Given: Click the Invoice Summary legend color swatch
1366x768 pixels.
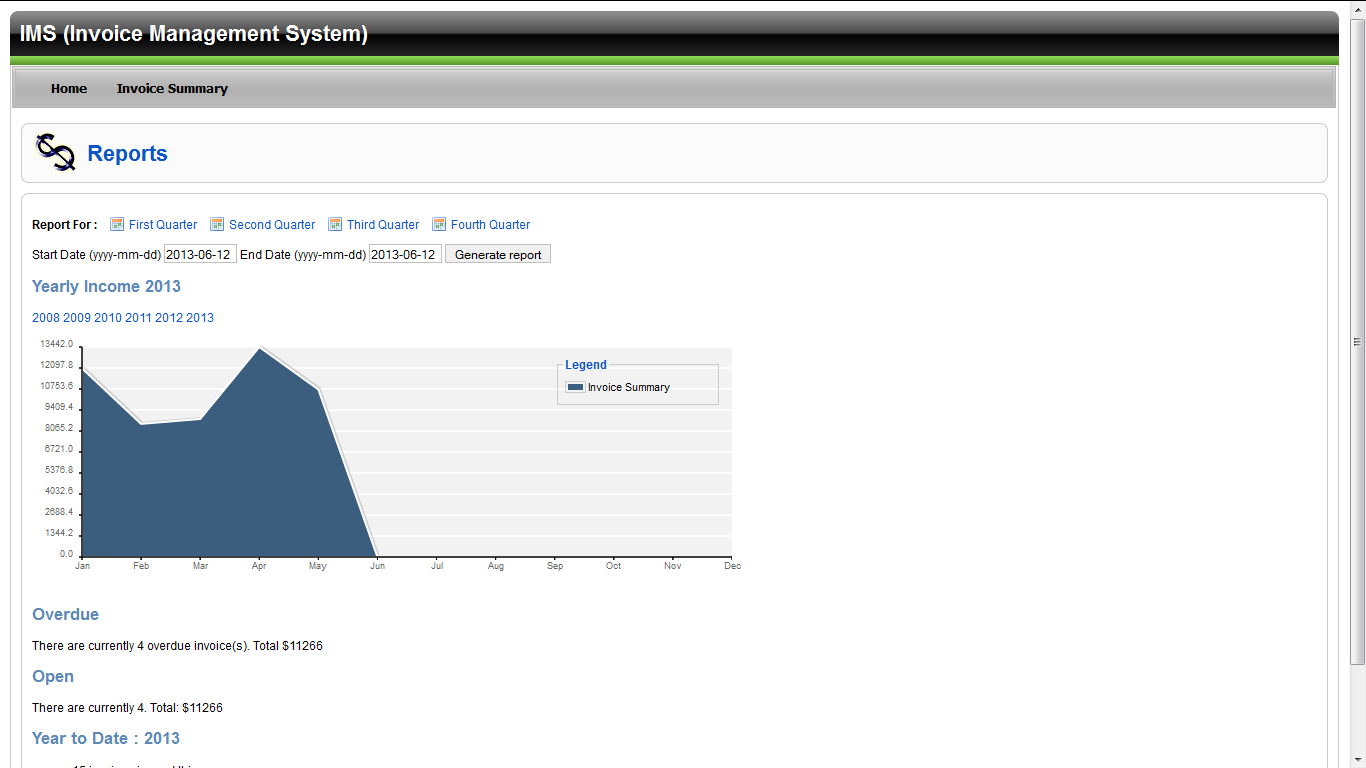Looking at the screenshot, I should (575, 387).
